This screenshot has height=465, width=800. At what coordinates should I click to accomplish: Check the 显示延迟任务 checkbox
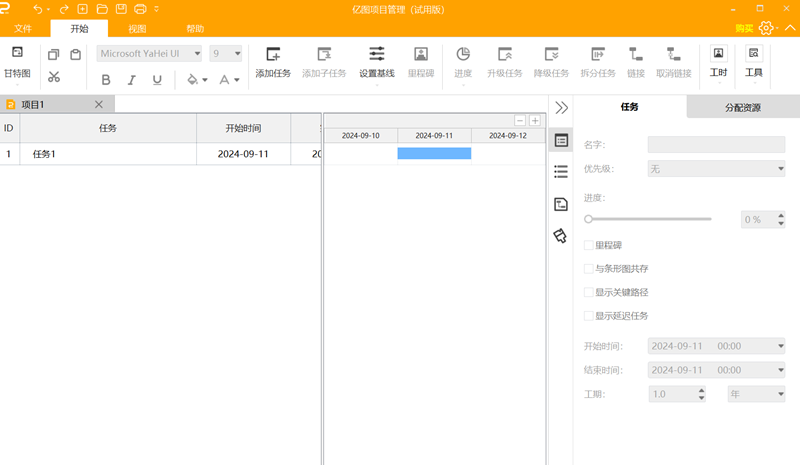589,316
